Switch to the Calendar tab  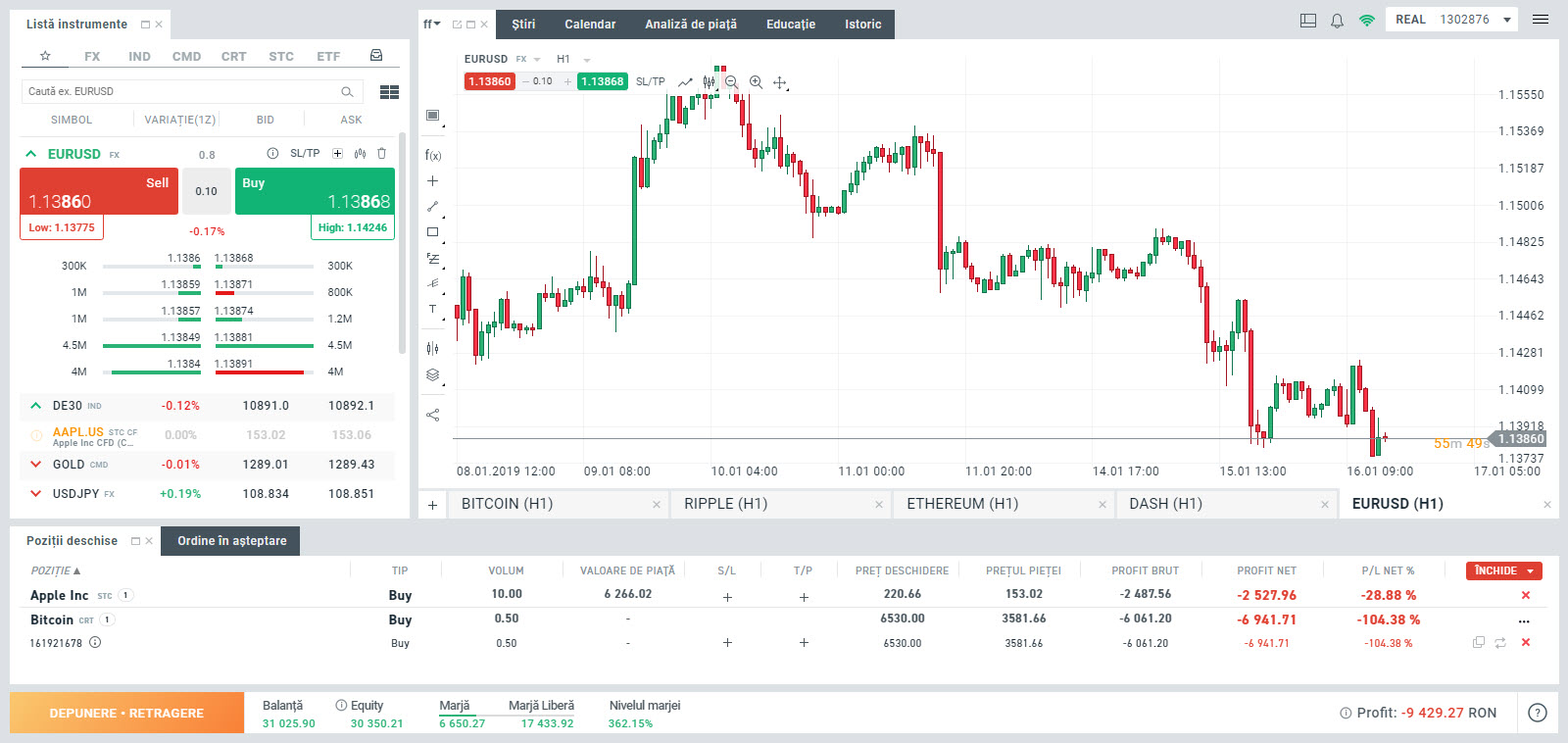pos(590,25)
